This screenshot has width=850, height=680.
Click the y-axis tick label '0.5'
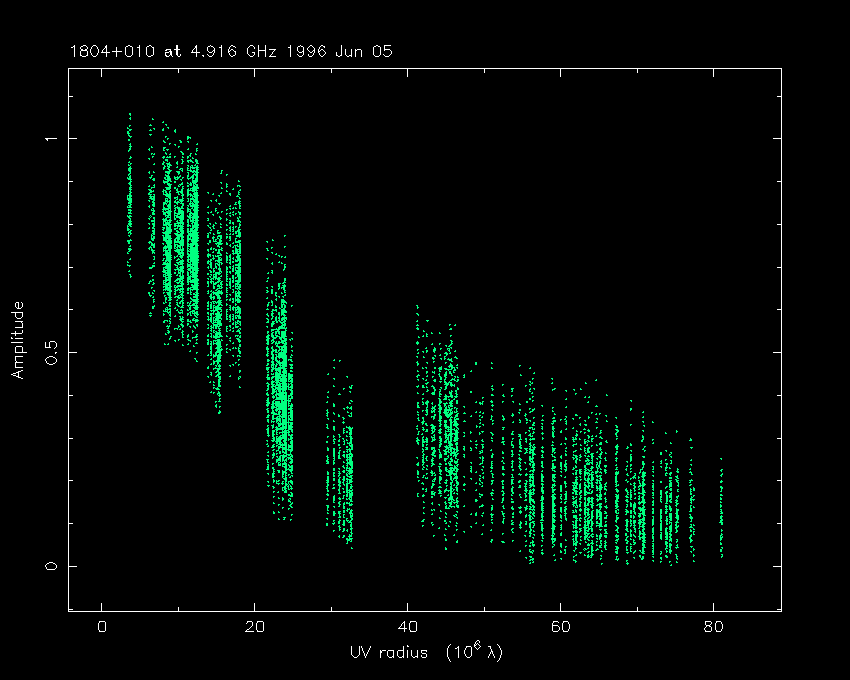tap(50, 352)
